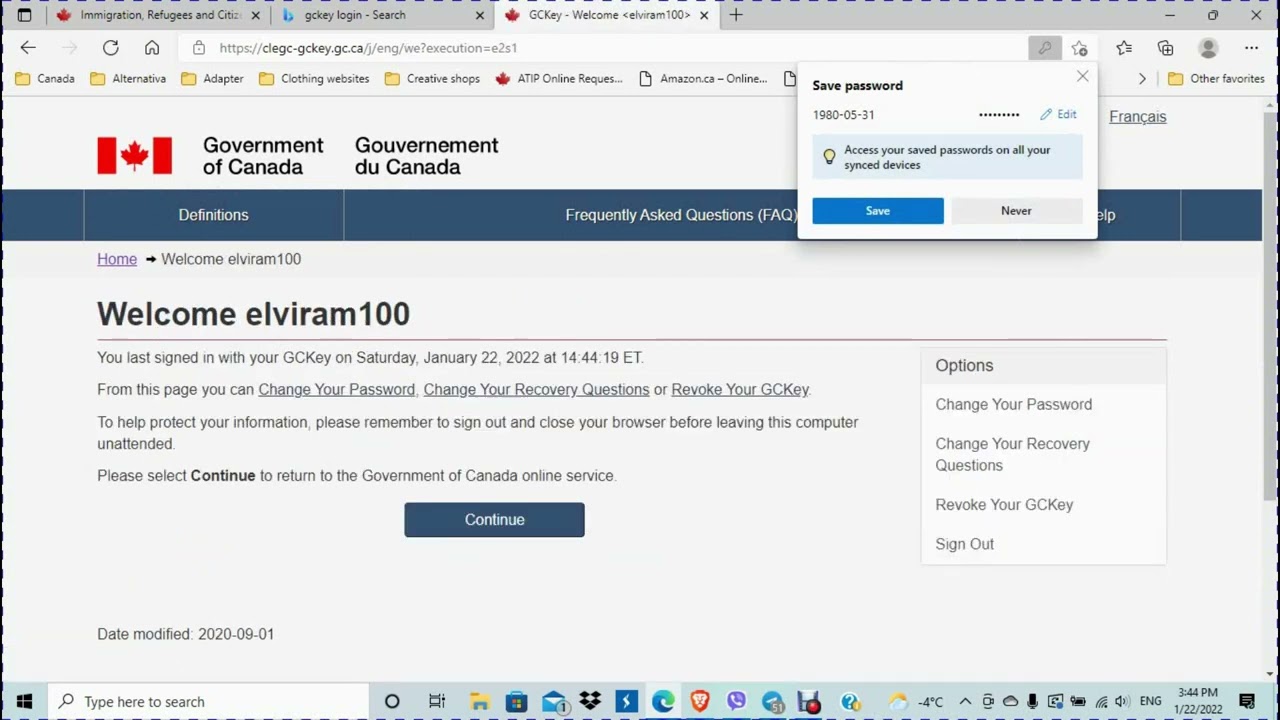1280x720 pixels.
Task: Add this page to favorites
Action: [x=1080, y=48]
